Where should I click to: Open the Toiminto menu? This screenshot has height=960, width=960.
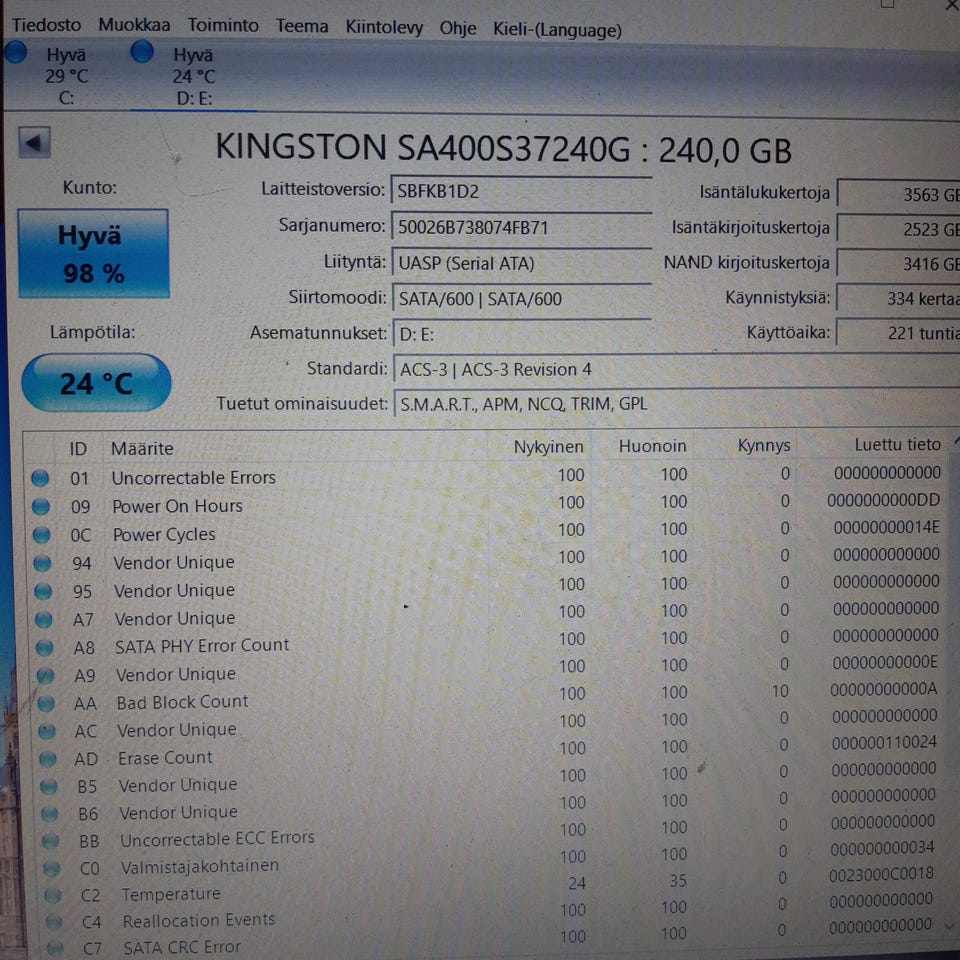pos(223,26)
